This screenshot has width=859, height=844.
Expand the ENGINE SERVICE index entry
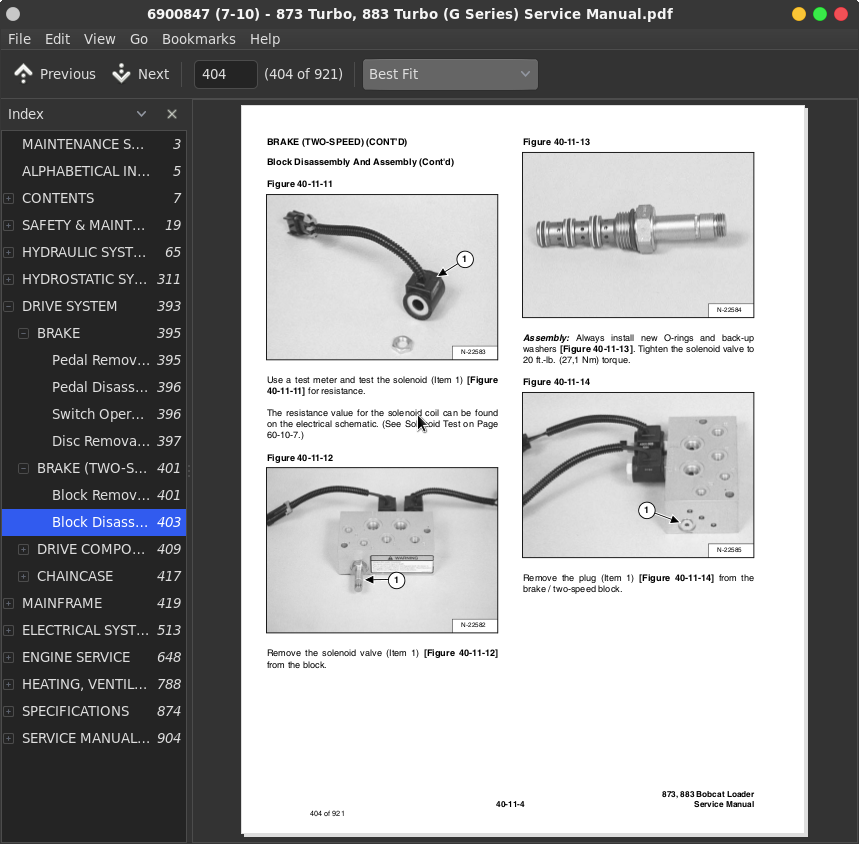click(9, 657)
